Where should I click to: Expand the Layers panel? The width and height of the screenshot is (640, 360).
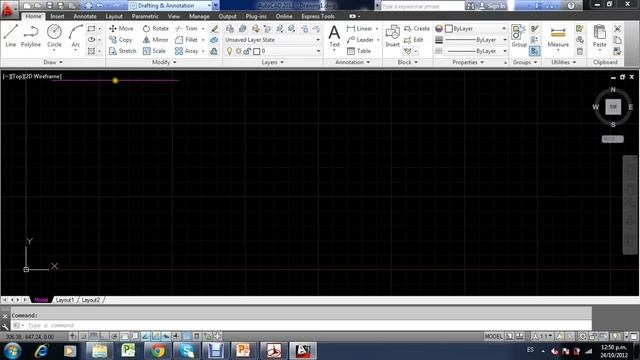point(272,62)
